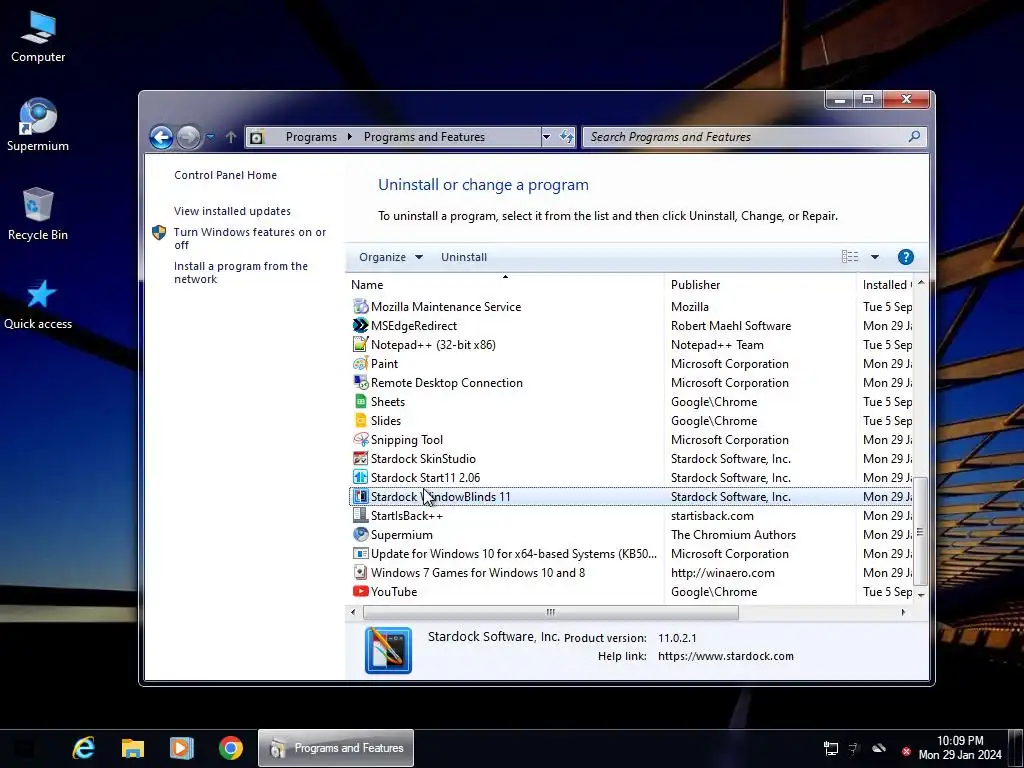Click the Stardock Start11 icon
Image resolution: width=1024 pixels, height=768 pixels.
click(360, 477)
